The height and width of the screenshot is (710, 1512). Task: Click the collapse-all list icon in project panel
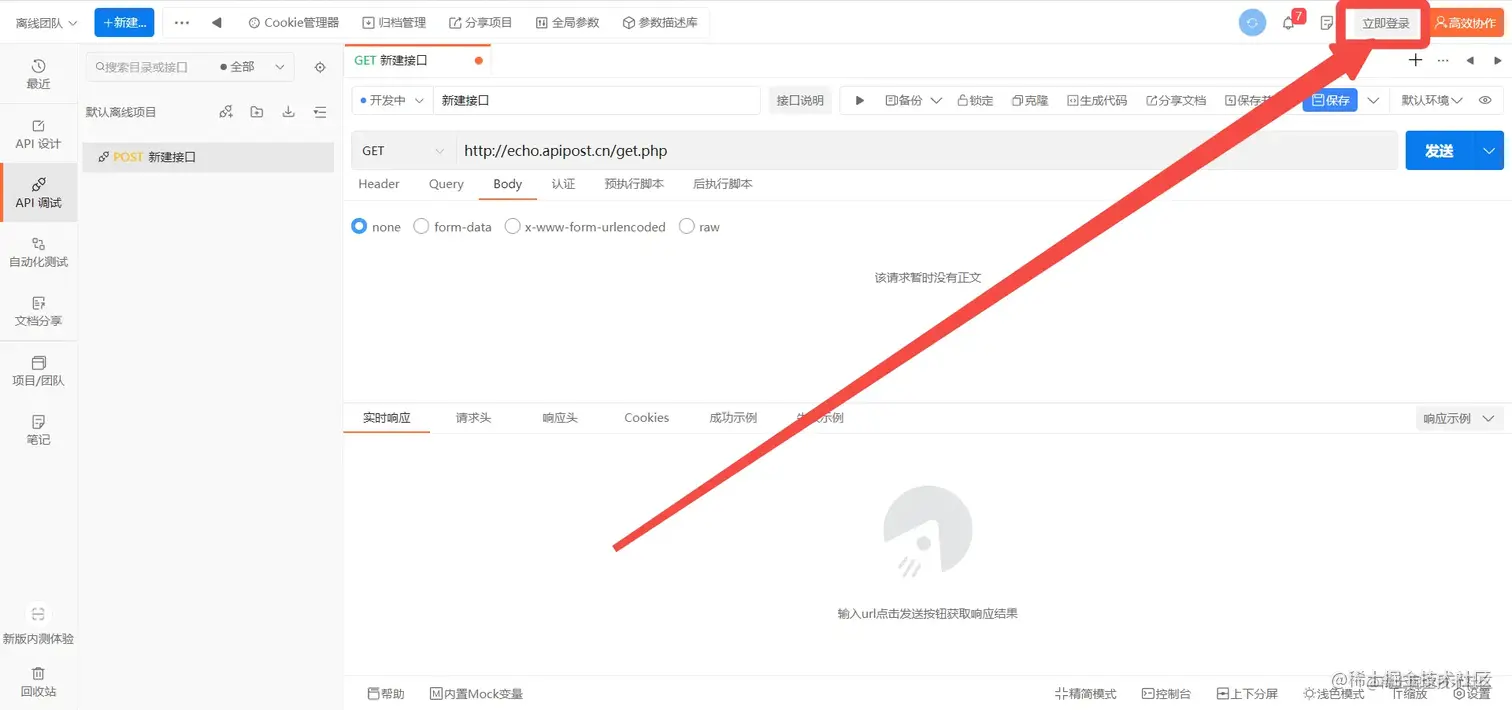320,112
